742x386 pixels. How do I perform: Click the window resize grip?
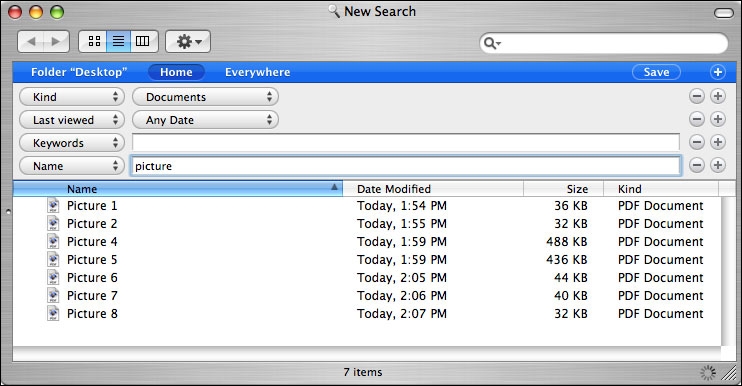pos(729,373)
